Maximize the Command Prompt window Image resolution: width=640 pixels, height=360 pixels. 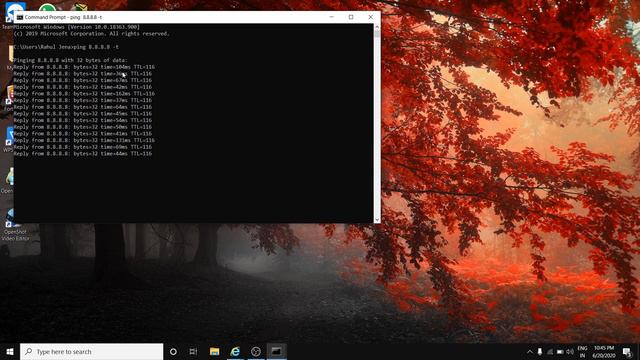[351, 17]
